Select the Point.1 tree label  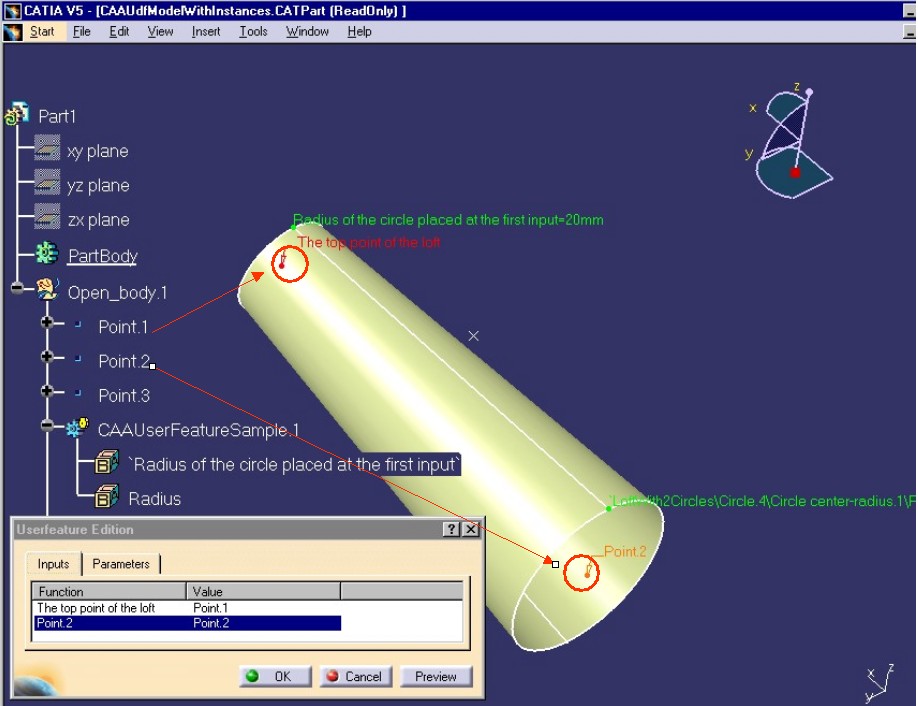(x=124, y=327)
